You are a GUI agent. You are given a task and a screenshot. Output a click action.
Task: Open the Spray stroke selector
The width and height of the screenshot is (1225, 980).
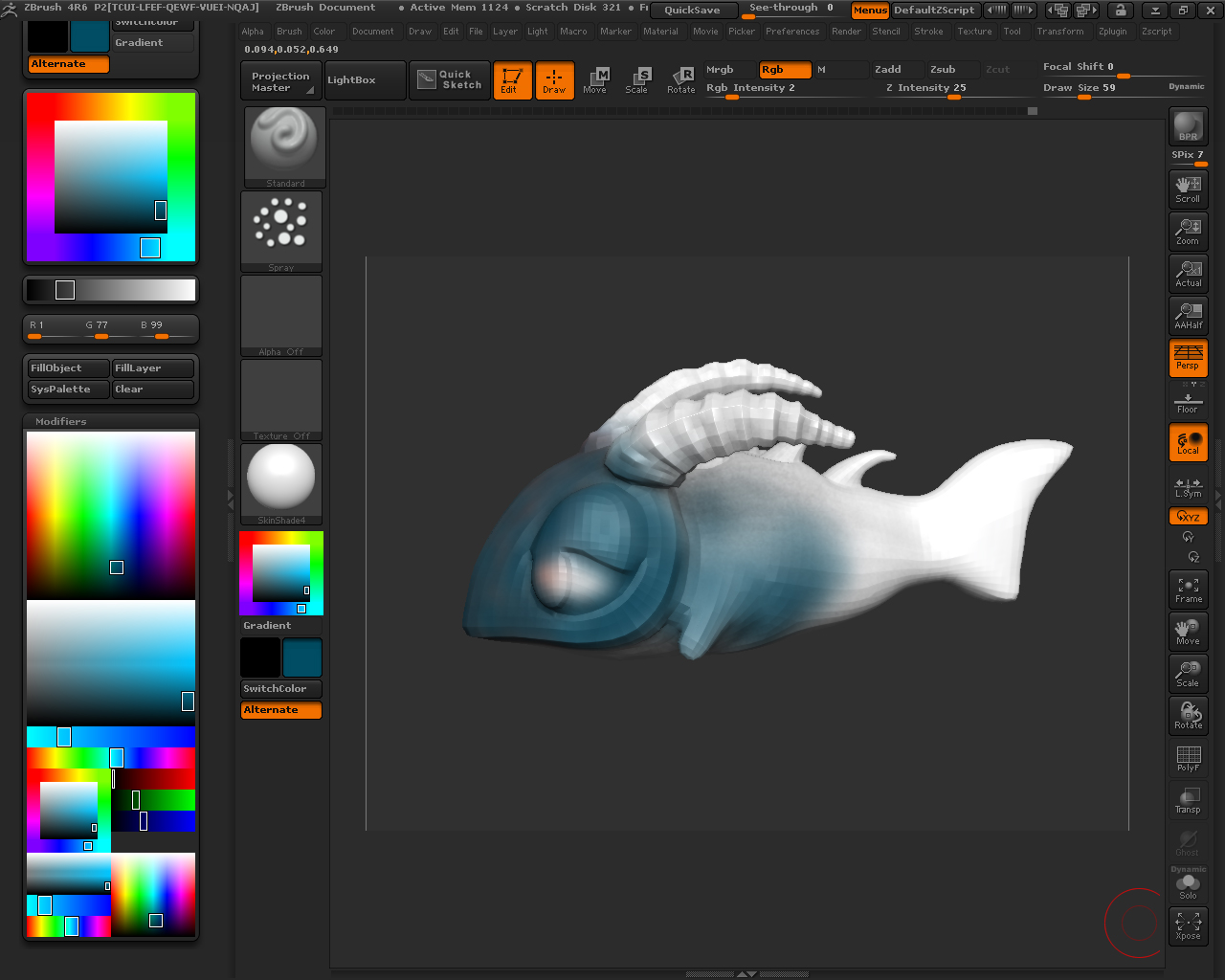[281, 232]
